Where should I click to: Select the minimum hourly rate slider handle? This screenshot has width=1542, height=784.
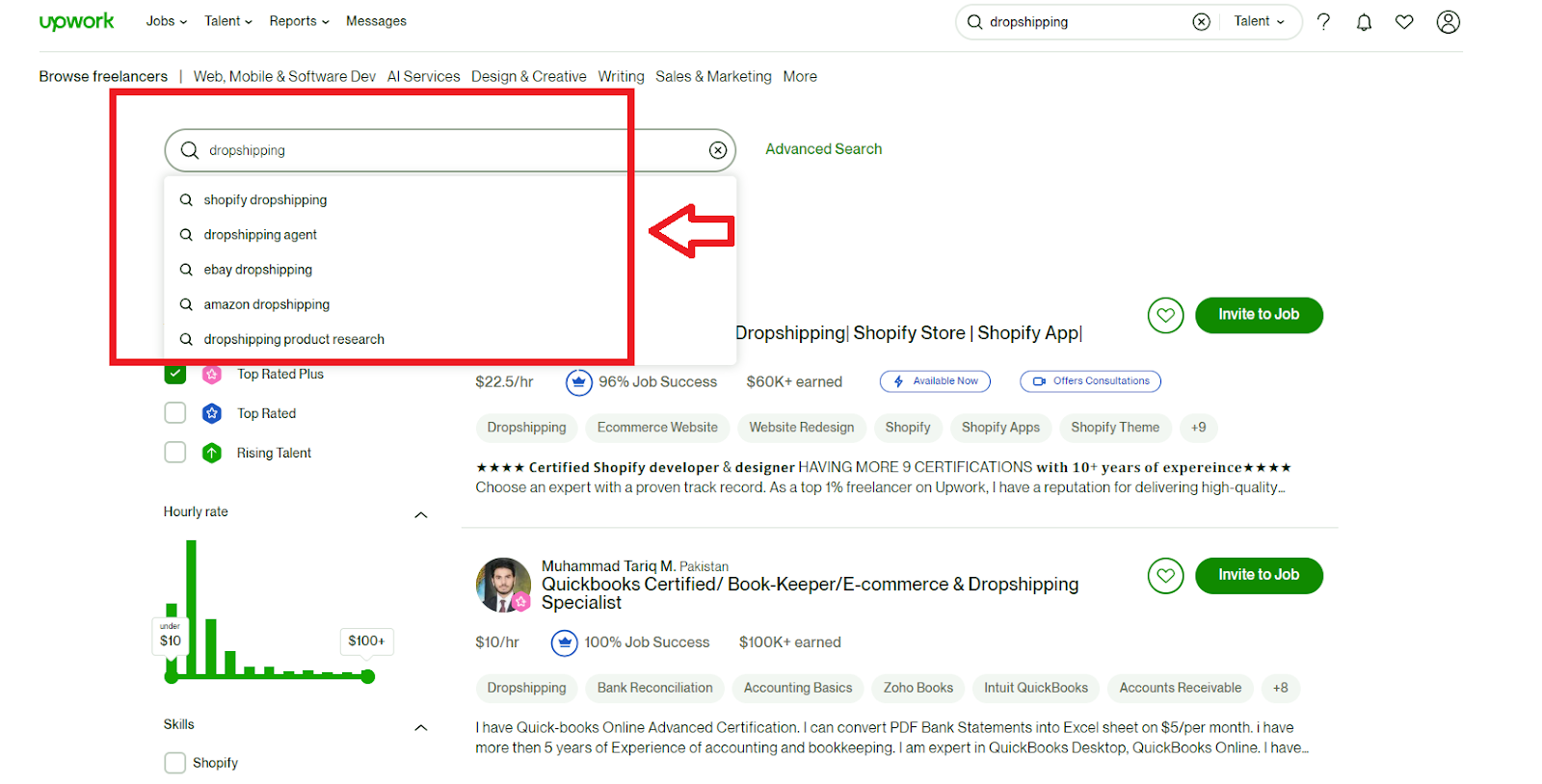point(172,677)
